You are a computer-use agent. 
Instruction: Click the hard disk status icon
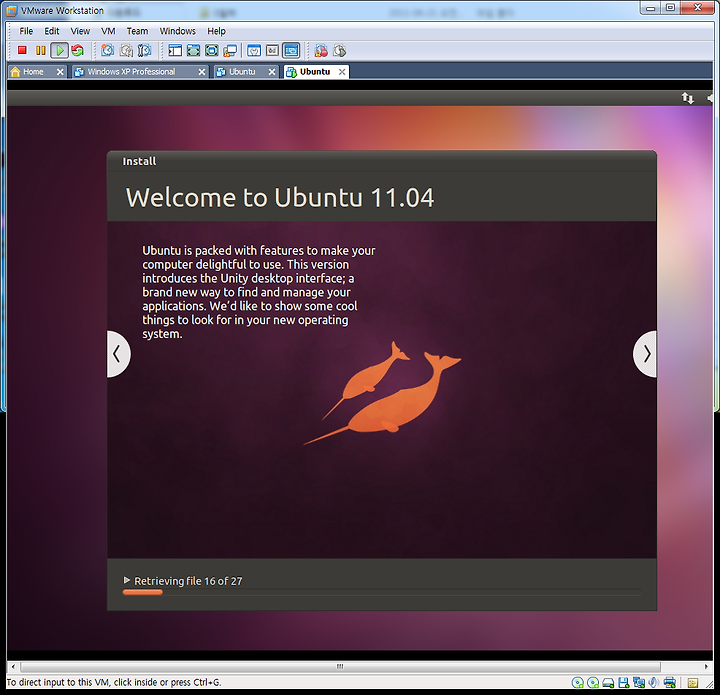[608, 684]
